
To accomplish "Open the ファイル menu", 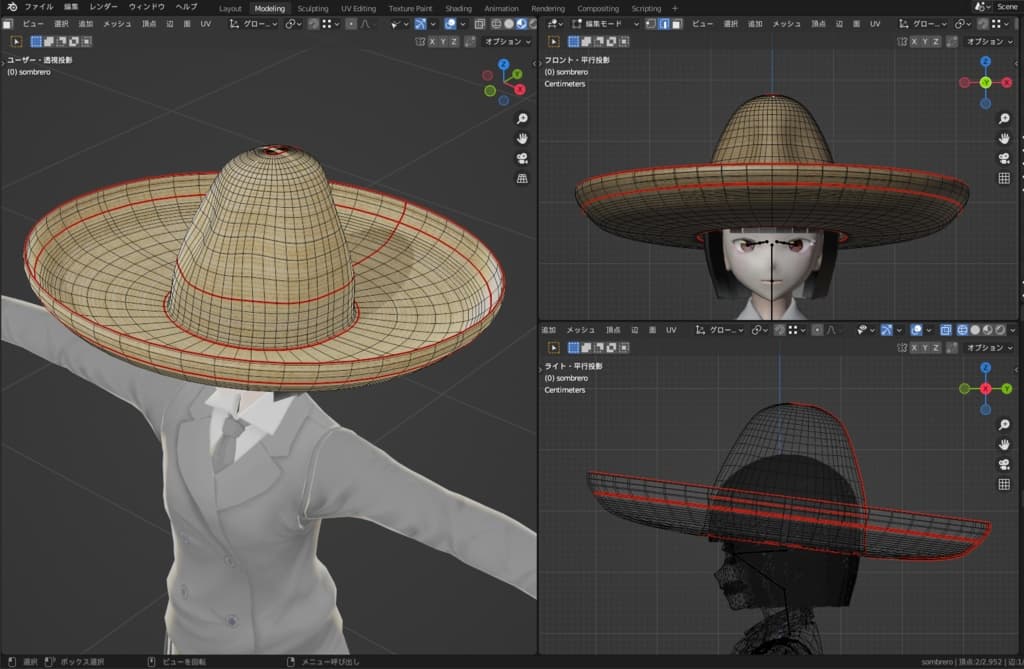I will (38, 7).
